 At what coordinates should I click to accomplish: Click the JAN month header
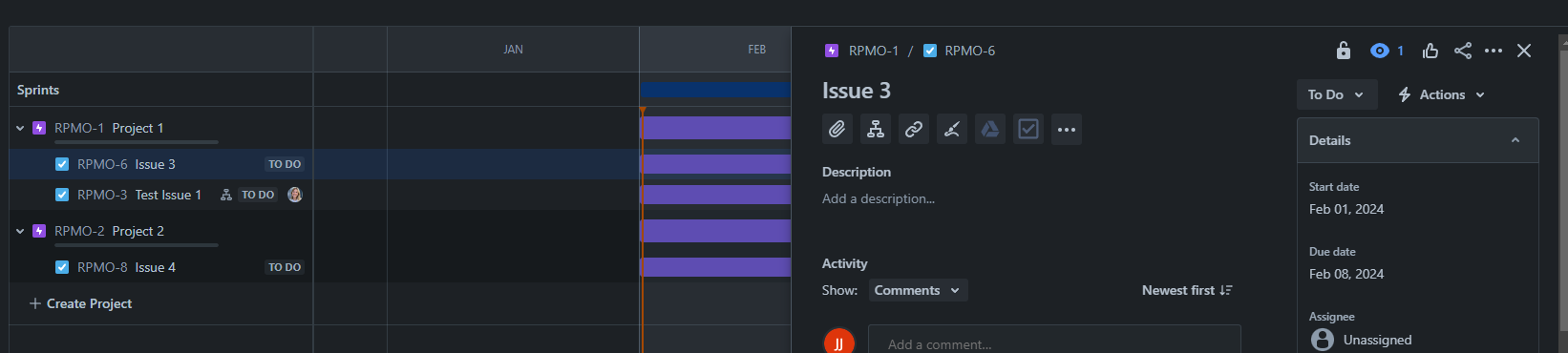[513, 50]
